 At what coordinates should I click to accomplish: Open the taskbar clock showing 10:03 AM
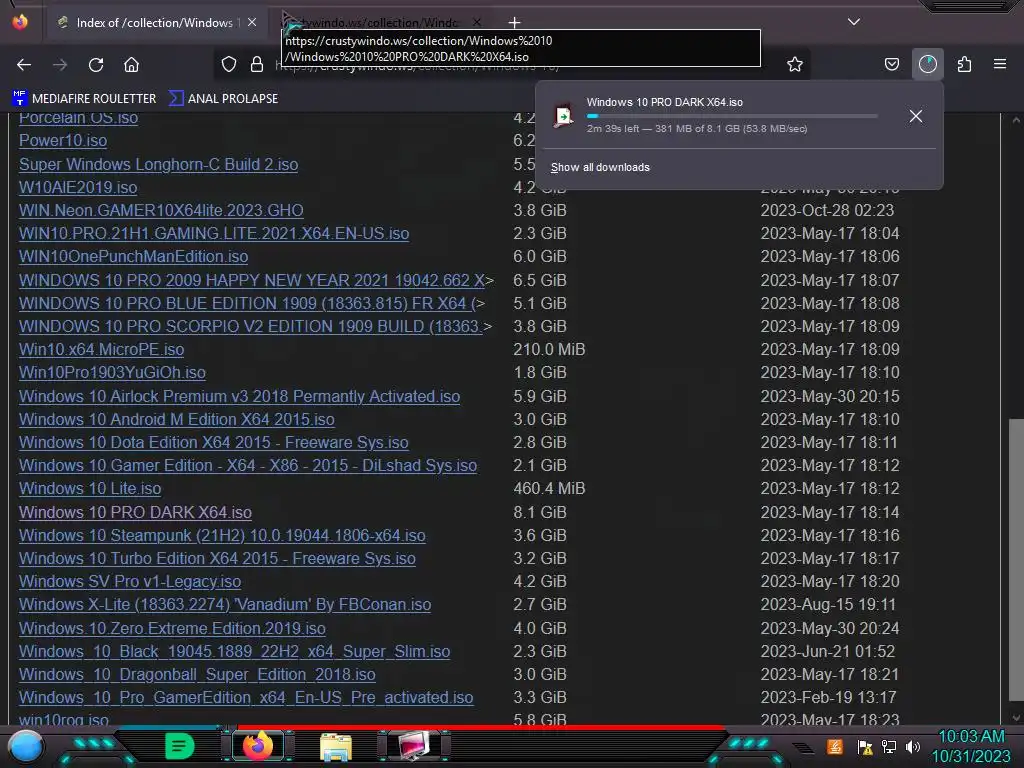point(971,746)
